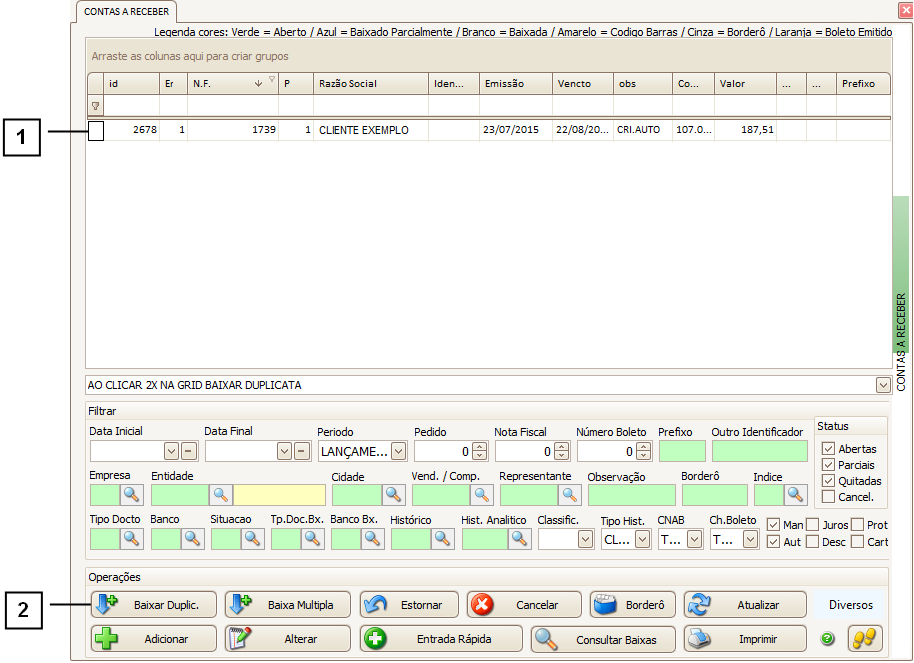The height and width of the screenshot is (663, 914).
Task: Increase the Pedido spinner value
Action: 479,446
